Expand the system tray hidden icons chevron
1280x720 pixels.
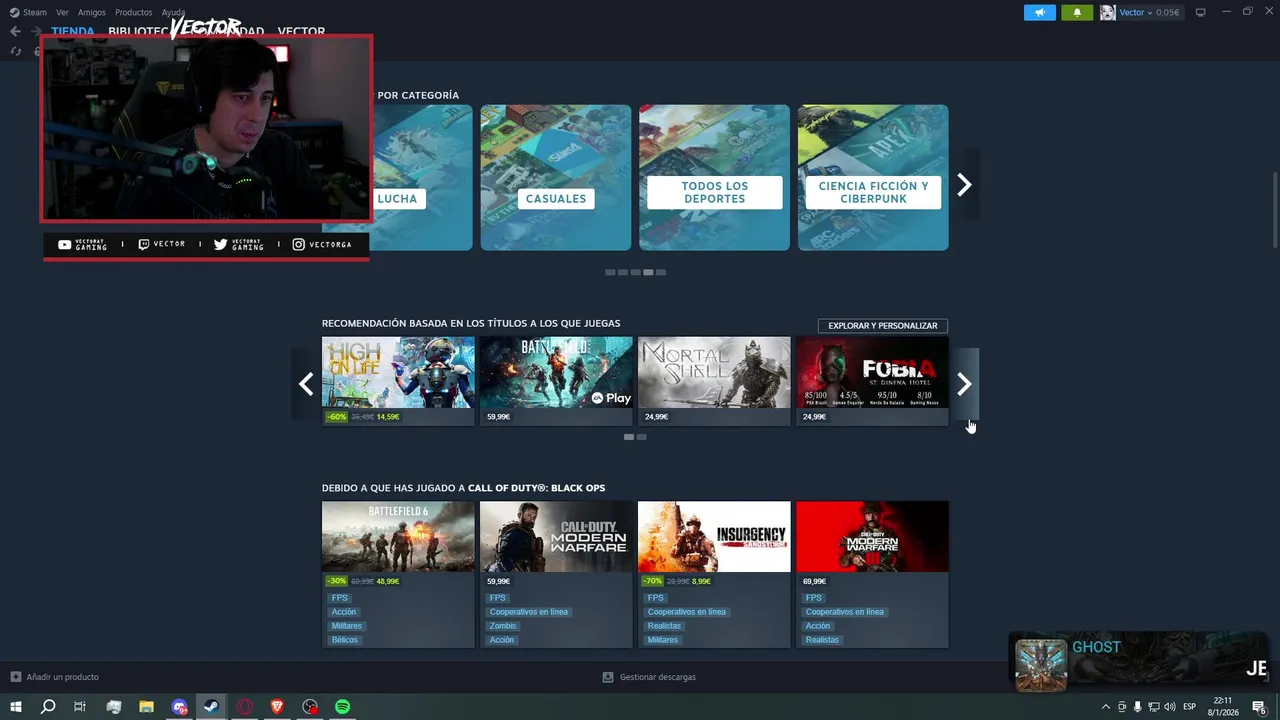[1105, 707]
